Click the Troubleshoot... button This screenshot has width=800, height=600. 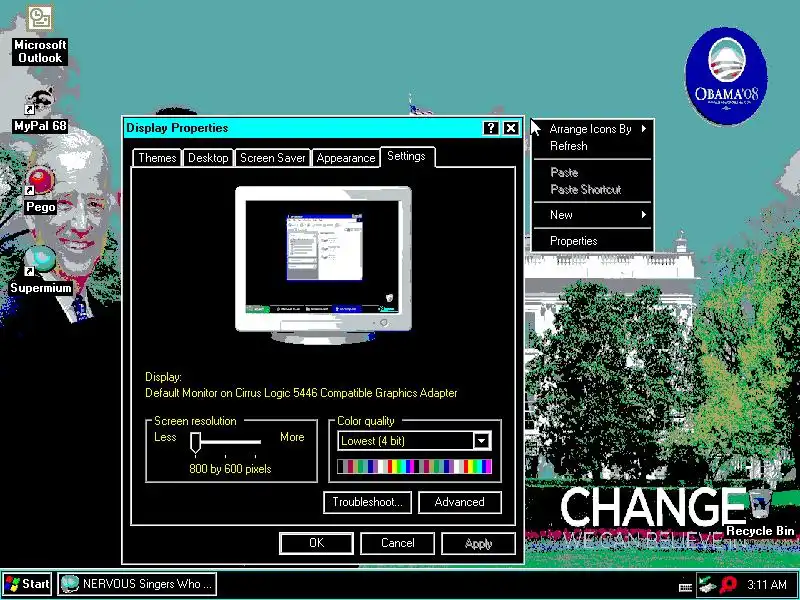pyautogui.click(x=367, y=503)
